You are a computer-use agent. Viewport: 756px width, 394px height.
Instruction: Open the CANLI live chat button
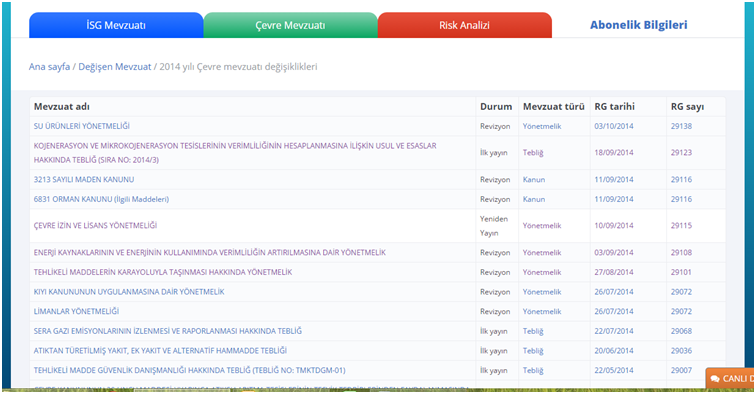[730, 379]
